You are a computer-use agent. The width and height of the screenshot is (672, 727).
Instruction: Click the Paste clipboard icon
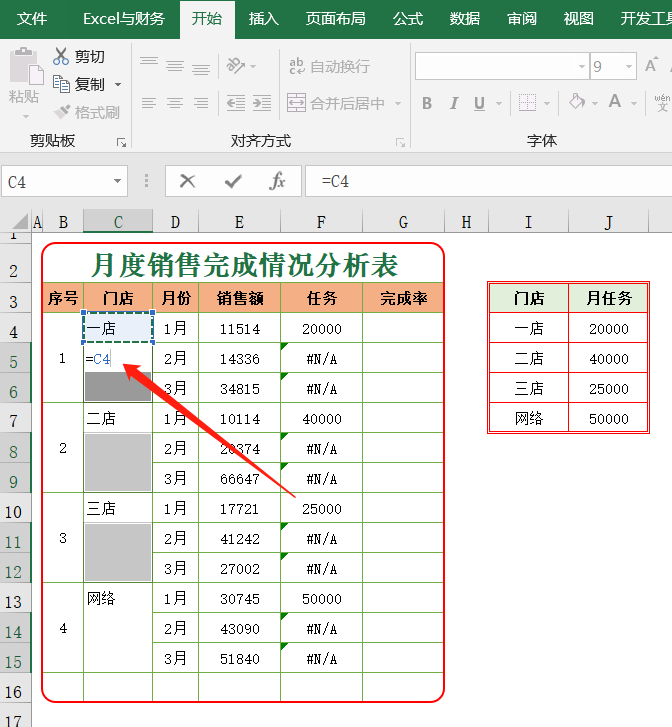pos(26,66)
